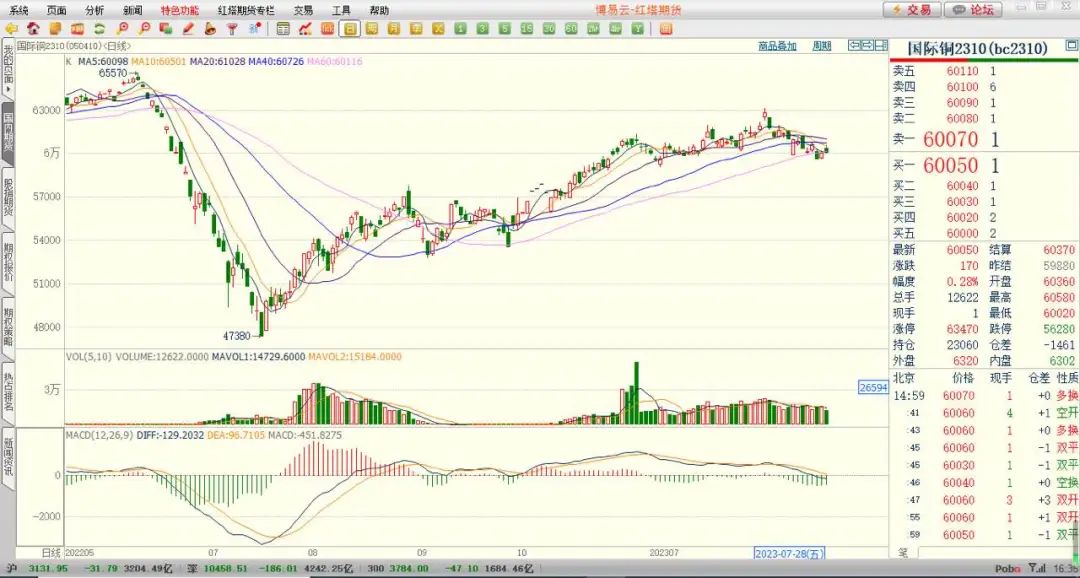Click the 交易 trade button
This screenshot has width=1080, height=578.
912,9
